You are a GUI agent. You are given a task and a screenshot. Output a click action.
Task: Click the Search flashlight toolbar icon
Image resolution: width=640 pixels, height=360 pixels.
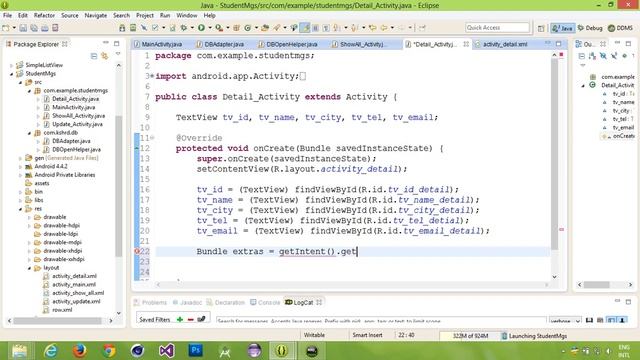pyautogui.click(x=277, y=28)
